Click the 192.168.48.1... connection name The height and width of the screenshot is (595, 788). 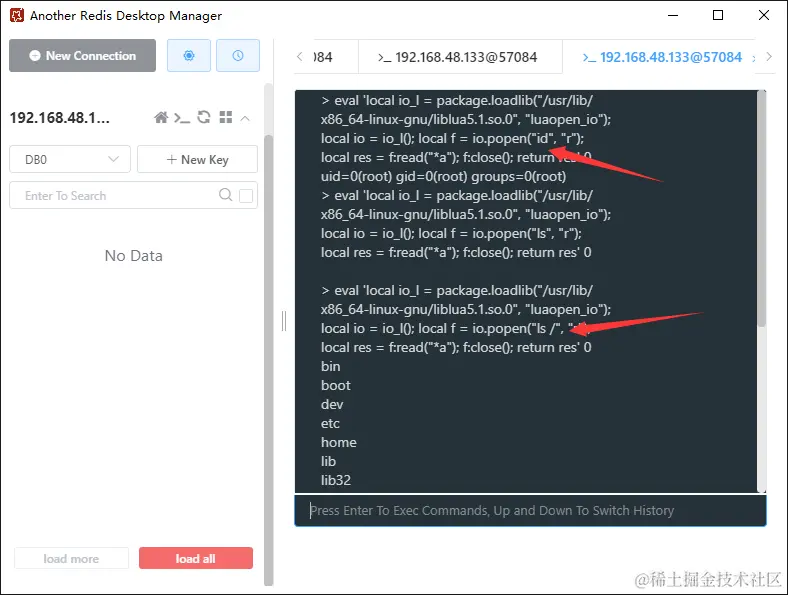(60, 118)
